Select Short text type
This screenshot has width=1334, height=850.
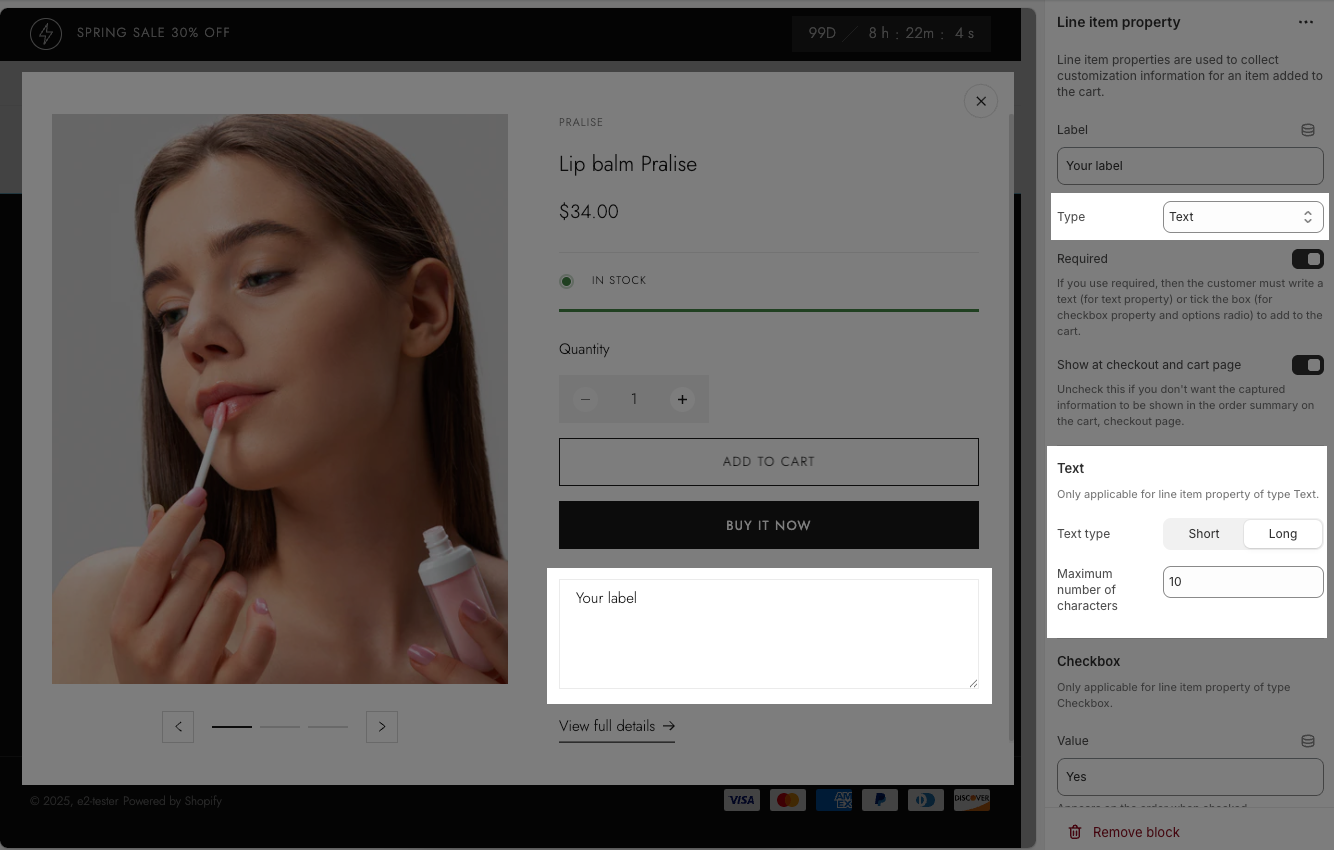click(1204, 534)
